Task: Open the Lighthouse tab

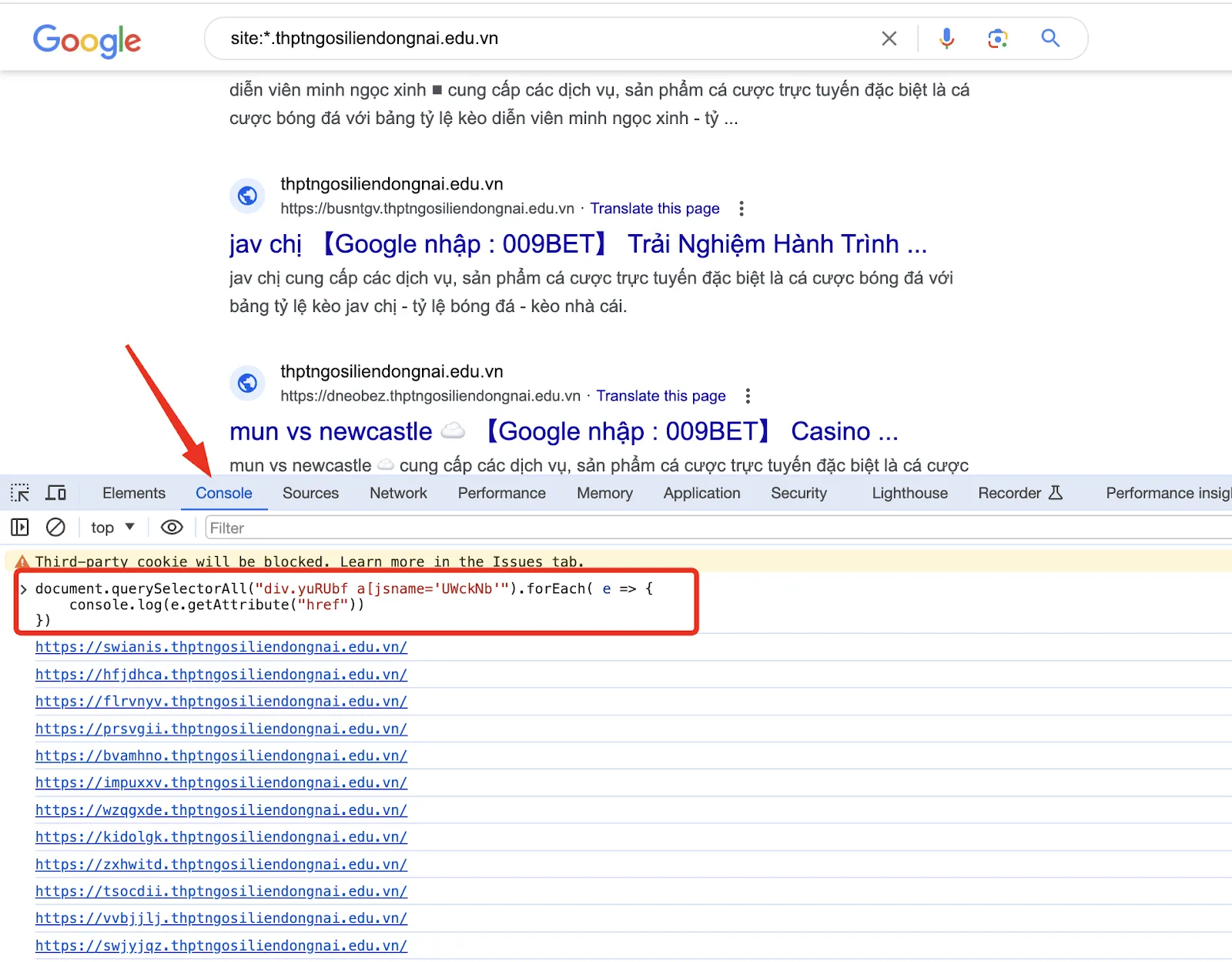Action: (x=910, y=493)
